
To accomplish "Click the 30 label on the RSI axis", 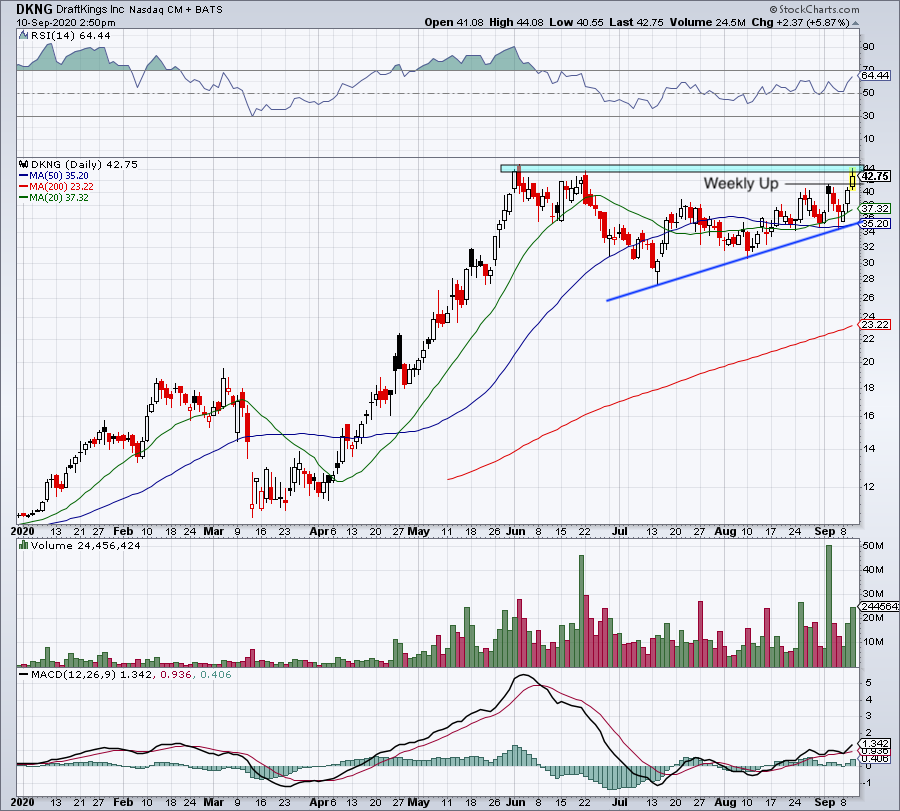I will point(868,116).
